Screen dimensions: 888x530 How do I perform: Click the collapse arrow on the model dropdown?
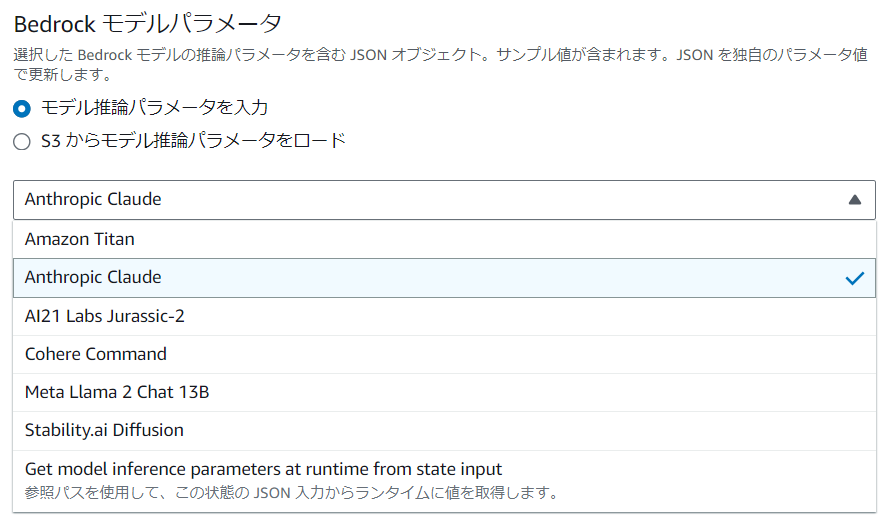coord(854,200)
